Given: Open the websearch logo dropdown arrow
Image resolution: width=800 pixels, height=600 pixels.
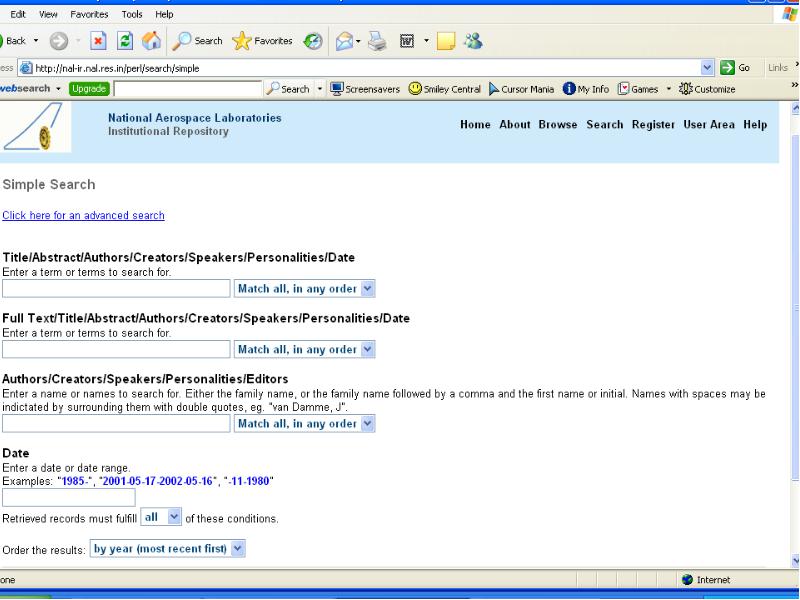Looking at the screenshot, I should coord(58,89).
